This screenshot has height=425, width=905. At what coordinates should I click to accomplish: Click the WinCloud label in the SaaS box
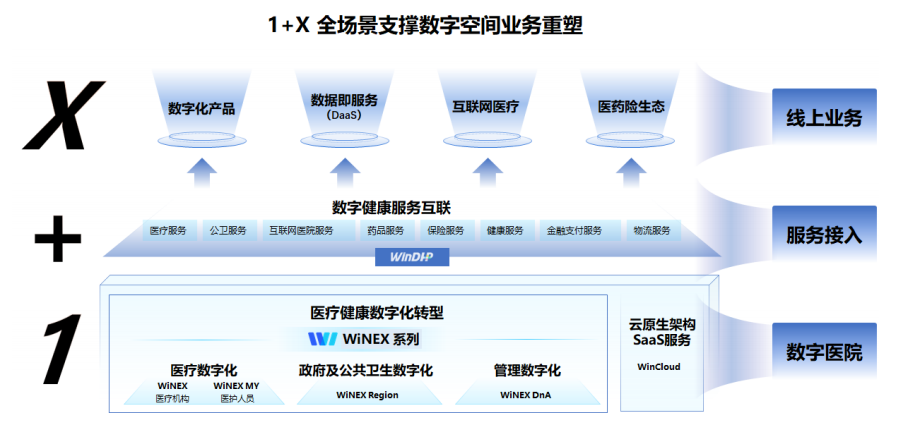coord(659,367)
